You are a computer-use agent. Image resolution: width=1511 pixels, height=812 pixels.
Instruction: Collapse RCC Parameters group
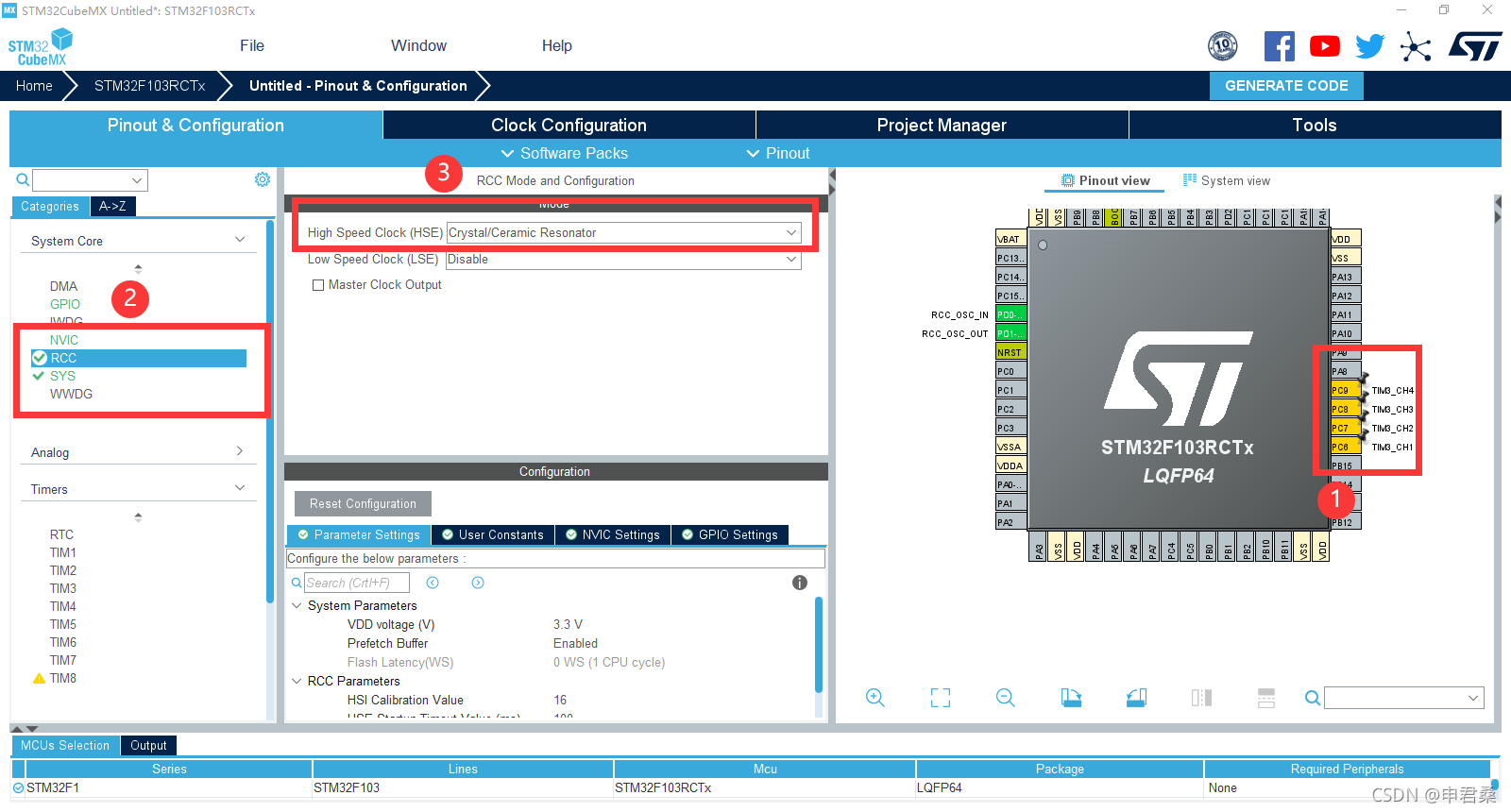pyautogui.click(x=297, y=681)
